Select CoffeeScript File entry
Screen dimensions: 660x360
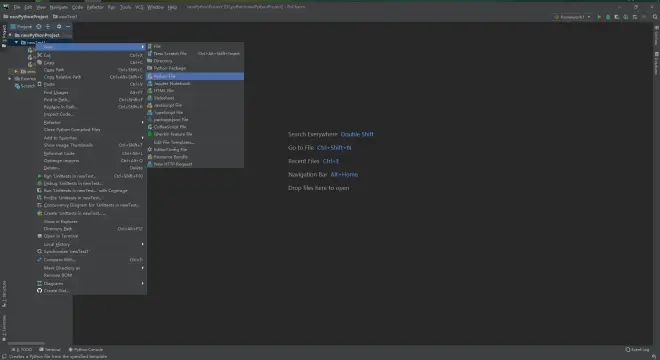(195, 127)
